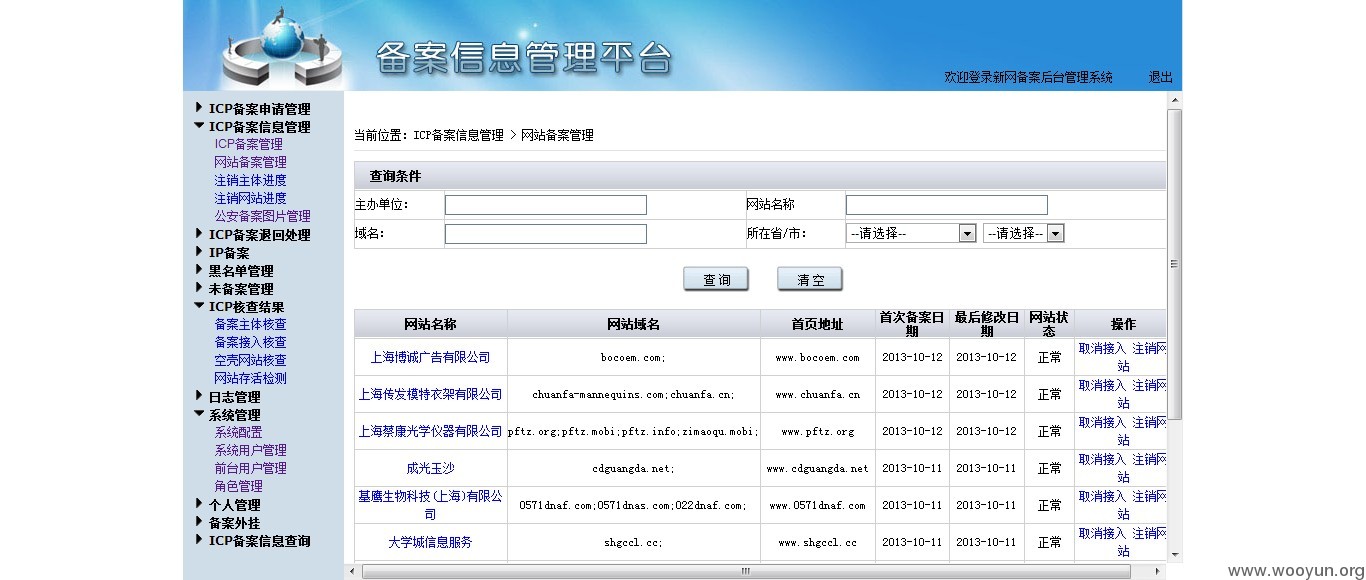Click the 首页地址 column header
This screenshot has height=580, width=1366.
817,324
